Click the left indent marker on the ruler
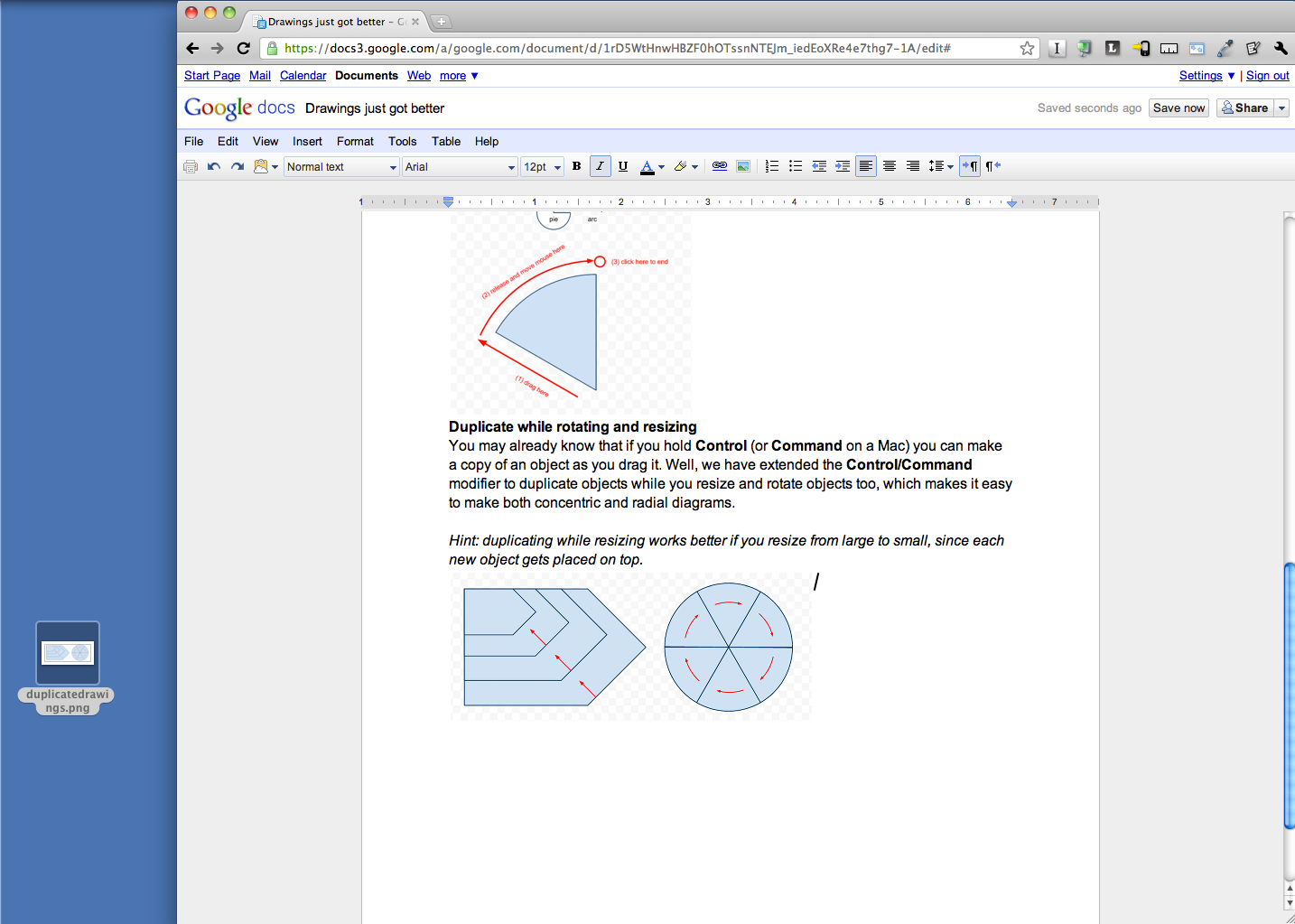 [448, 202]
